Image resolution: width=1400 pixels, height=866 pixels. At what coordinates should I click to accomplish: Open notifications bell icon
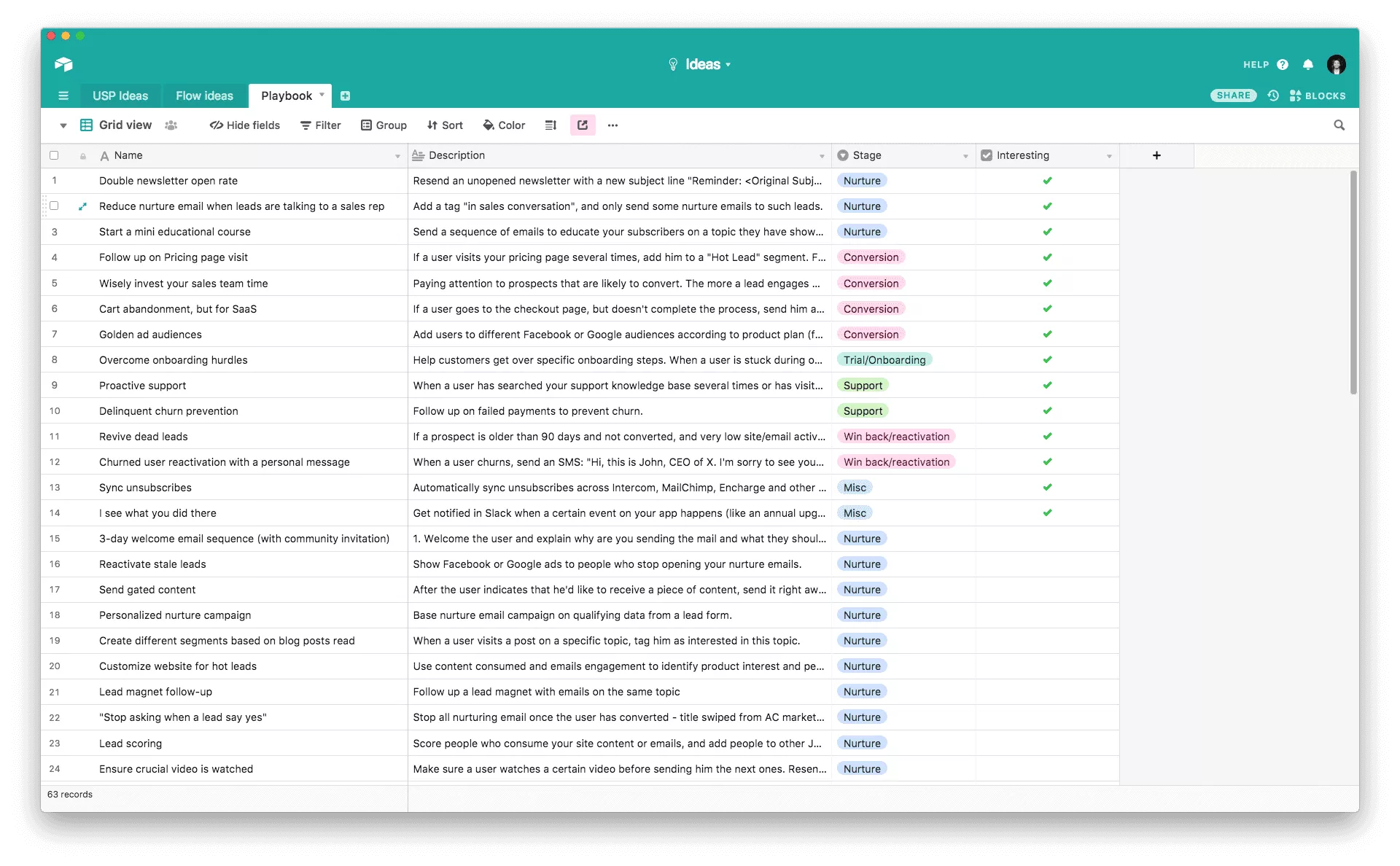(x=1308, y=65)
